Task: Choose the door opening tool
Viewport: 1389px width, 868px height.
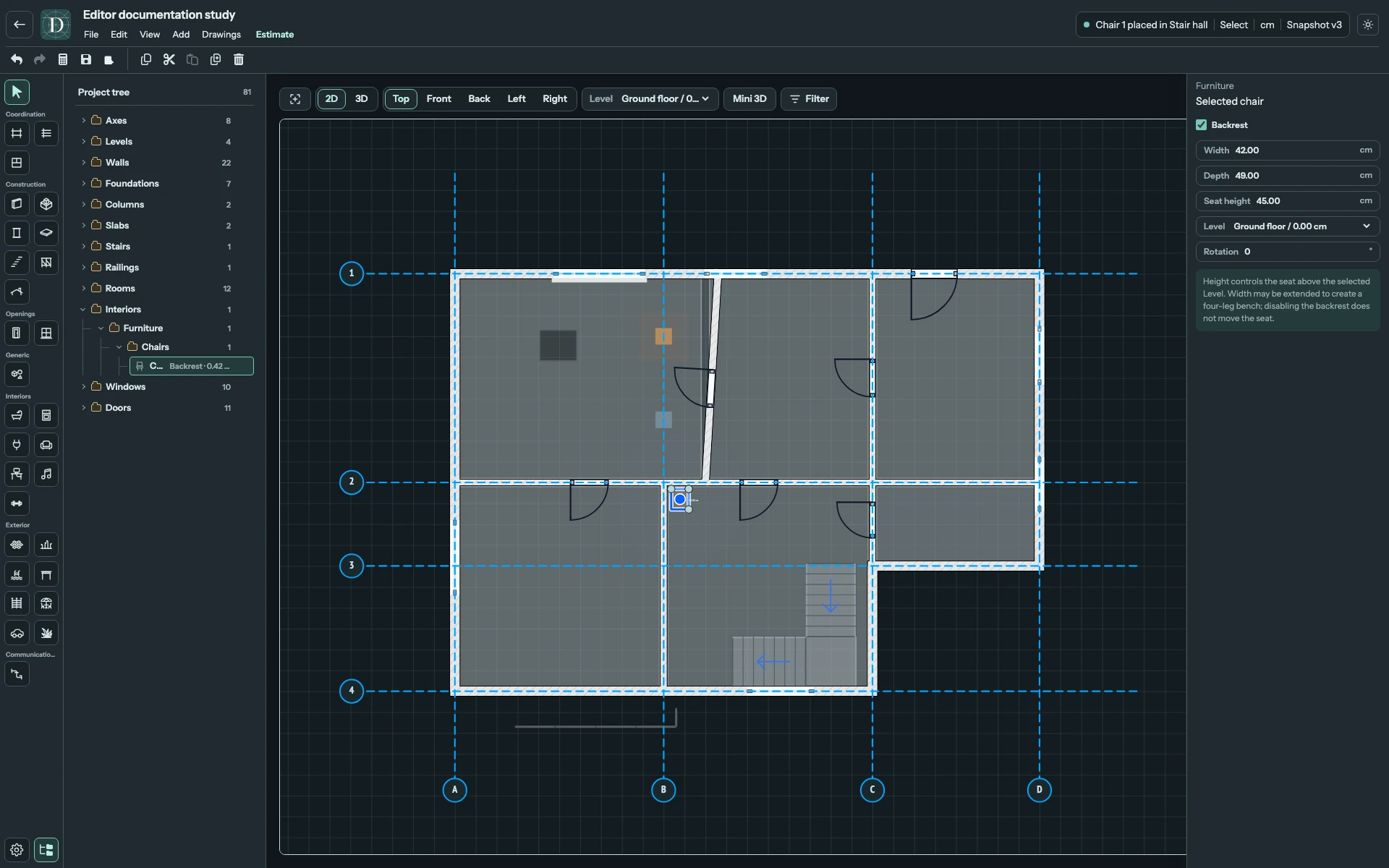Action: pyautogui.click(x=17, y=333)
